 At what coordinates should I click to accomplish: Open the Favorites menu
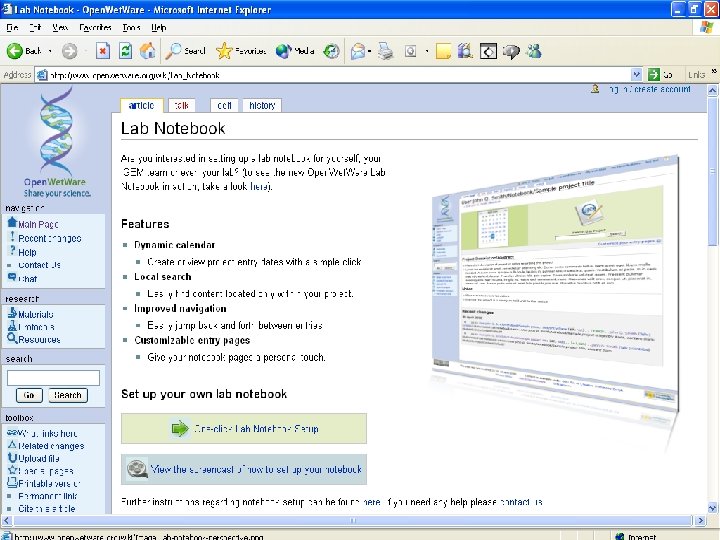(95, 28)
